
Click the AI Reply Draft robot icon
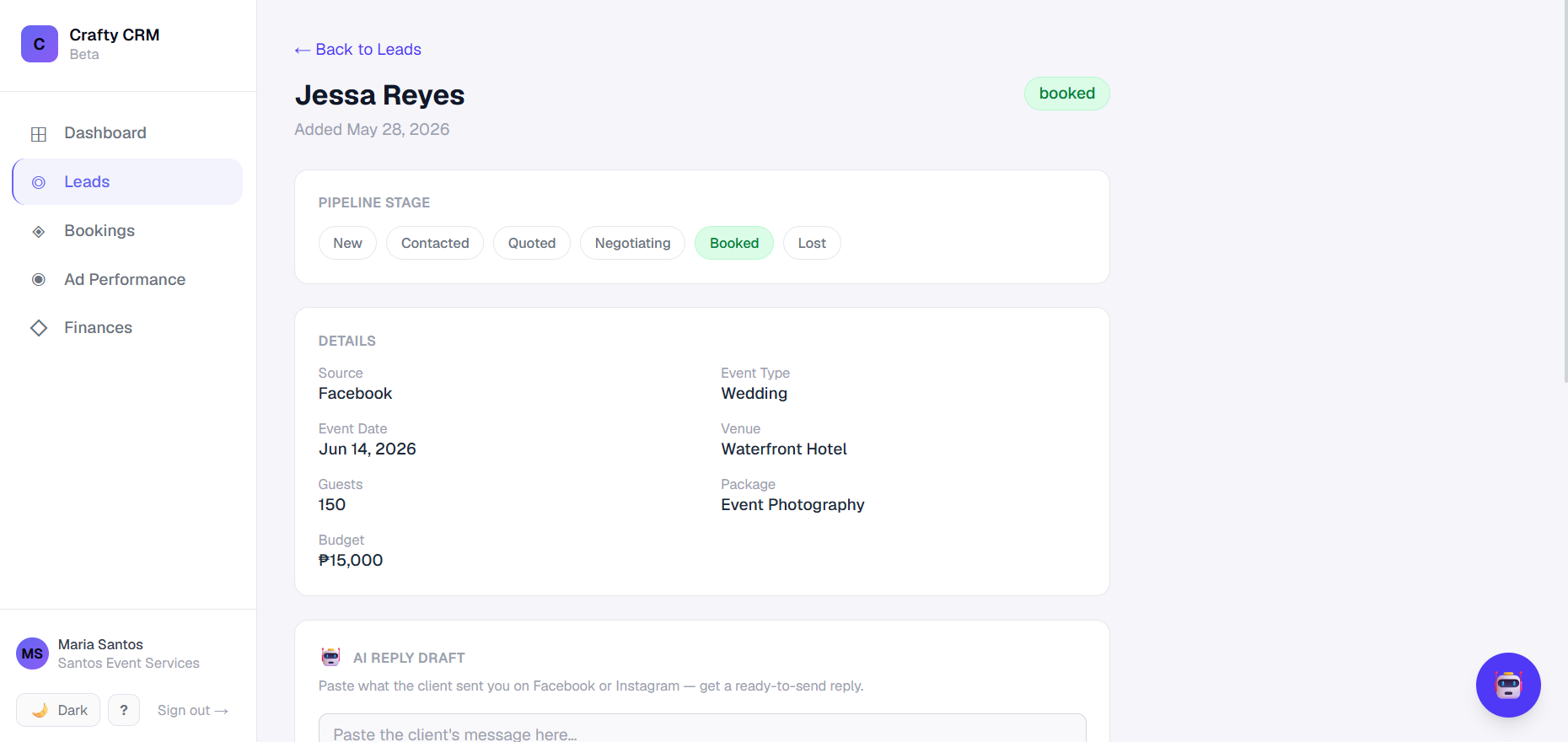pyautogui.click(x=330, y=657)
